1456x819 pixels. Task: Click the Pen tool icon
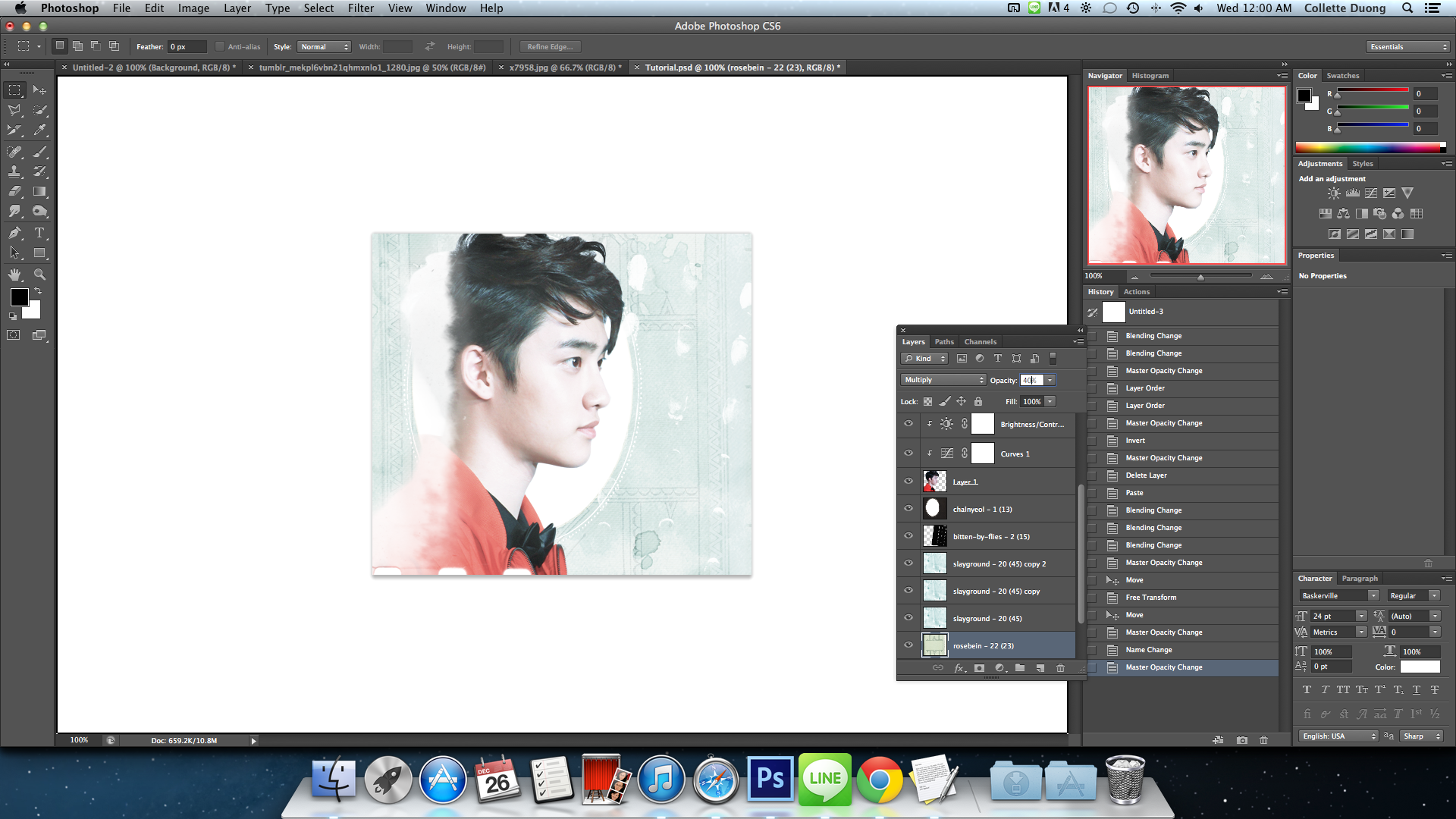[14, 233]
